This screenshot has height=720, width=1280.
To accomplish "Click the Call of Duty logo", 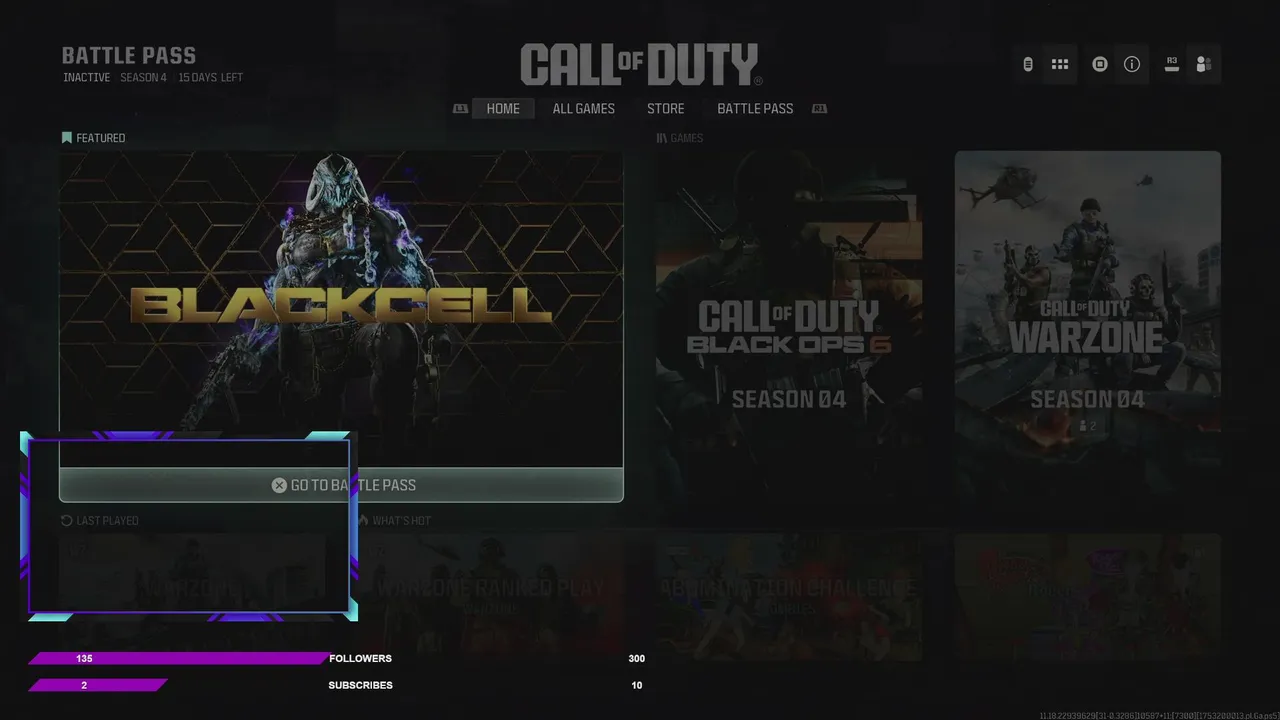I will [x=641, y=65].
